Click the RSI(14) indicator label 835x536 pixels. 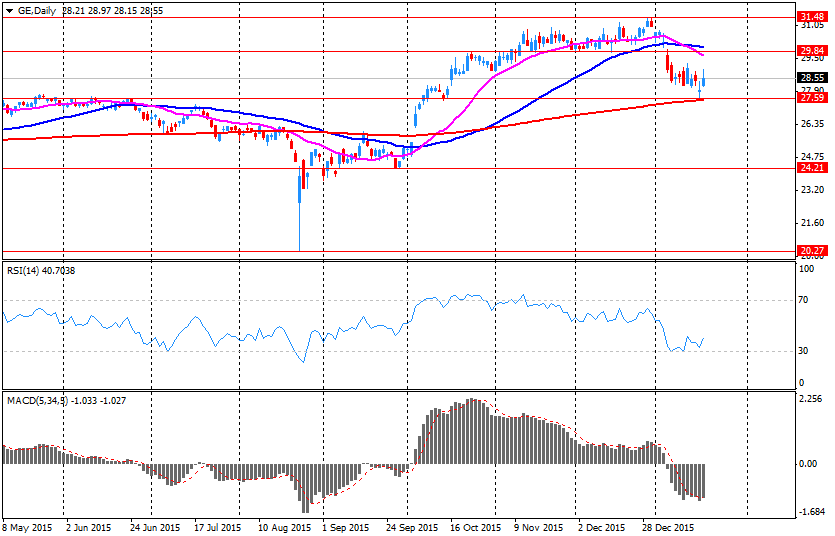point(27,270)
